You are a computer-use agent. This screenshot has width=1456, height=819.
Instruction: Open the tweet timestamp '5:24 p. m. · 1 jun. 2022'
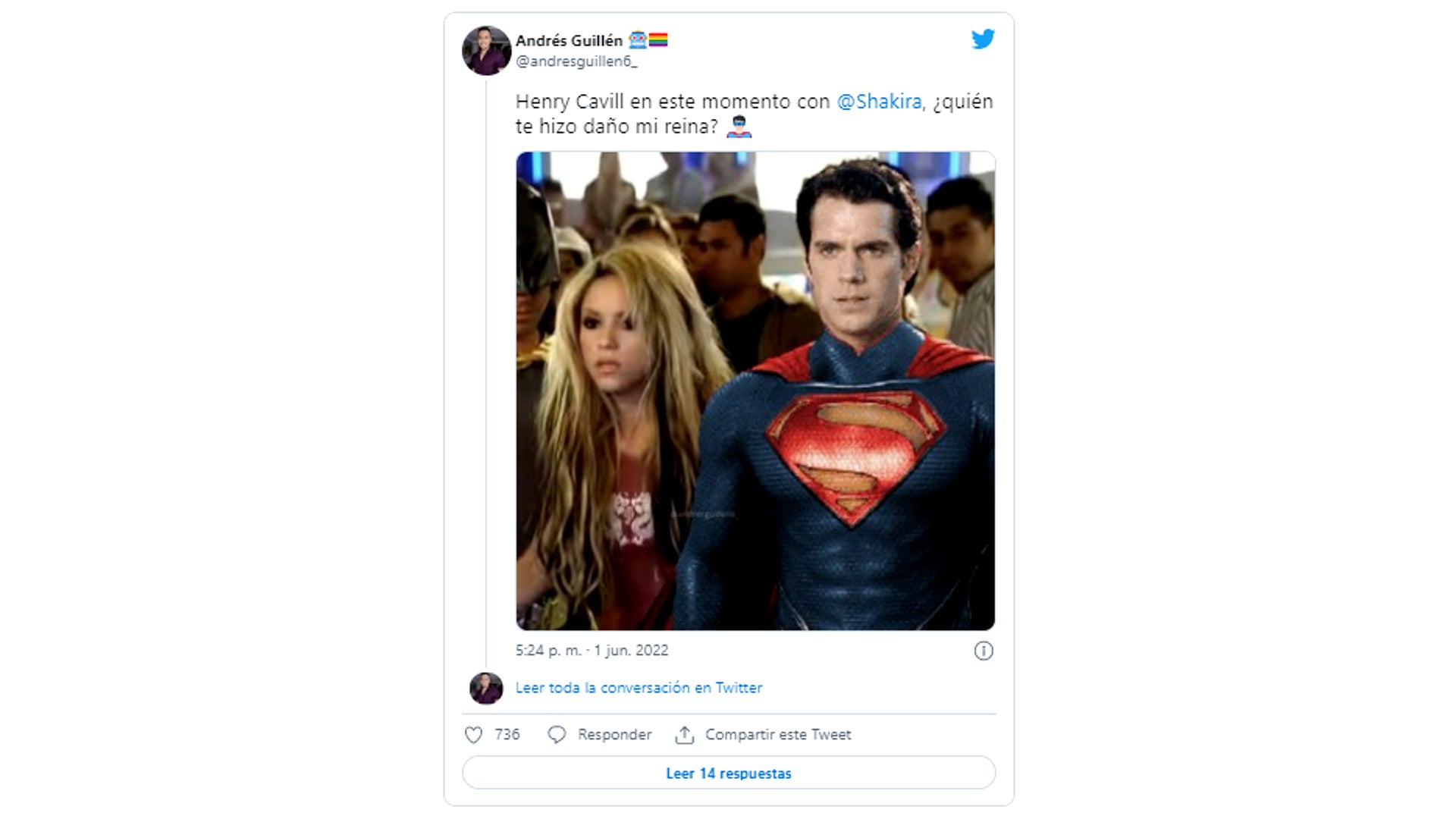[591, 651]
